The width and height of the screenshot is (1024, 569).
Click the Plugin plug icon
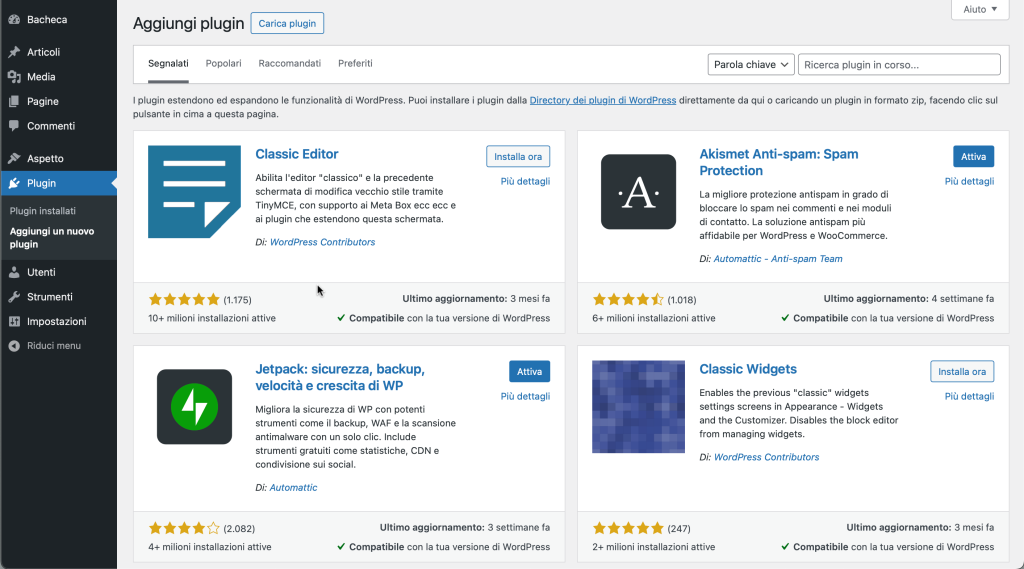tap(14, 183)
